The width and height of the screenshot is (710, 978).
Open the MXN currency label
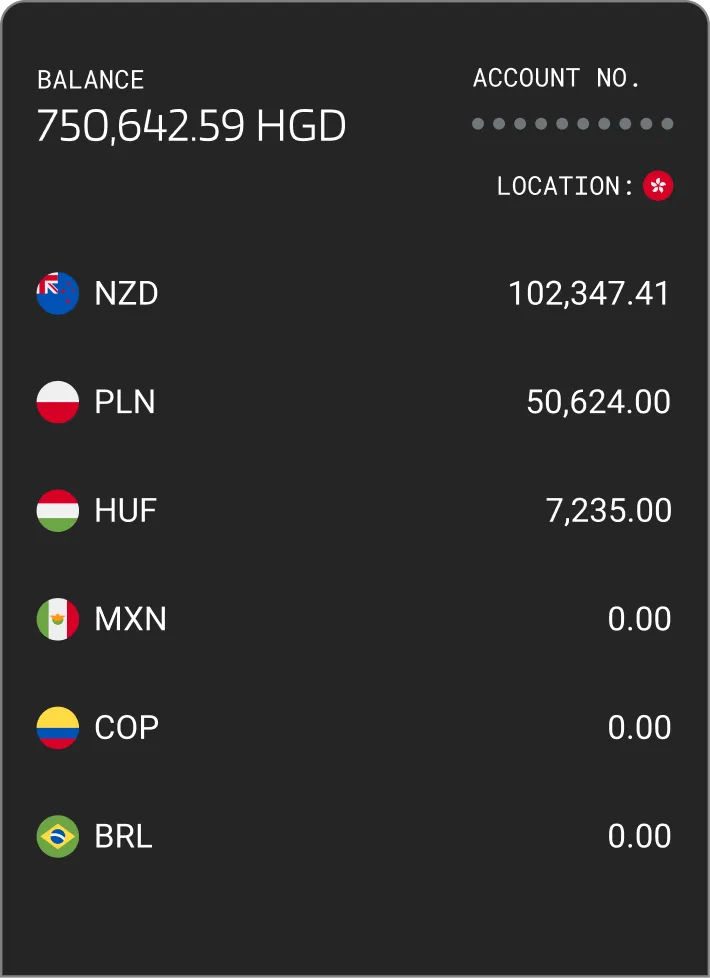coord(130,619)
